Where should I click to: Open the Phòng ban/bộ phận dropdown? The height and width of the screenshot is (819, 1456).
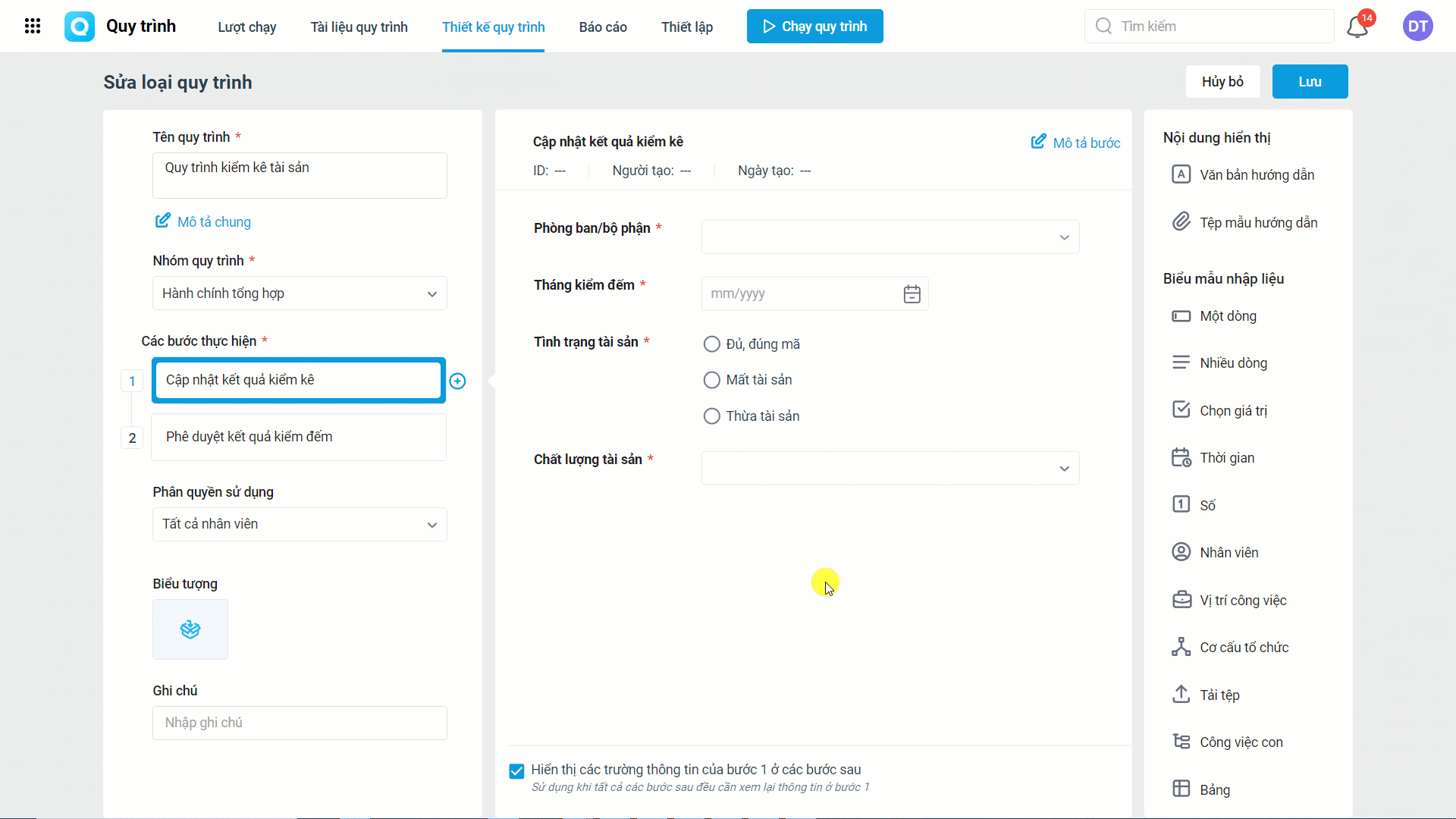click(890, 237)
